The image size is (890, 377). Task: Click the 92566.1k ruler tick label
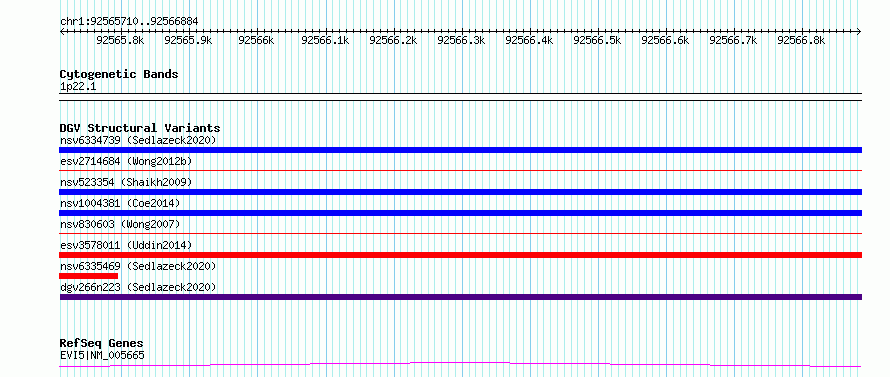tap(325, 40)
